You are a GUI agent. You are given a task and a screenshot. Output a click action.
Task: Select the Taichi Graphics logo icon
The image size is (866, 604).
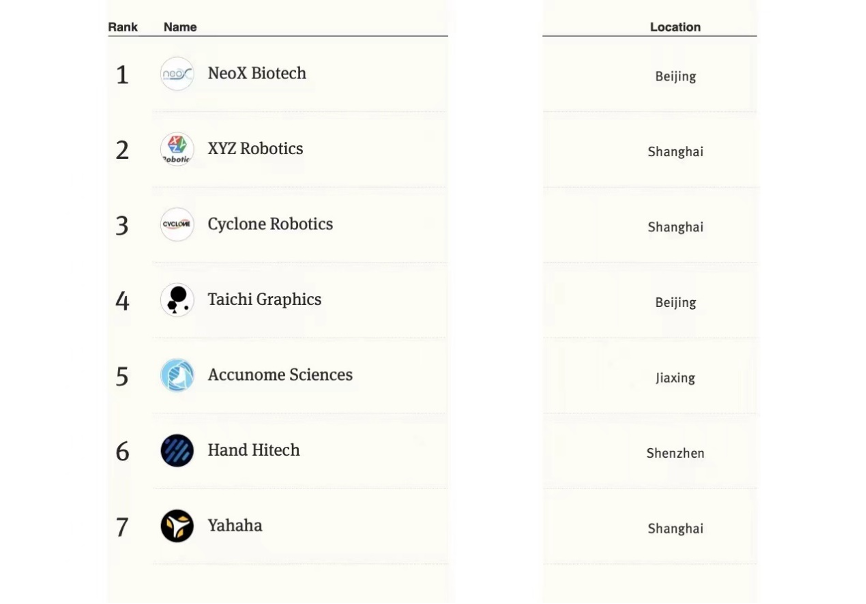[177, 300]
